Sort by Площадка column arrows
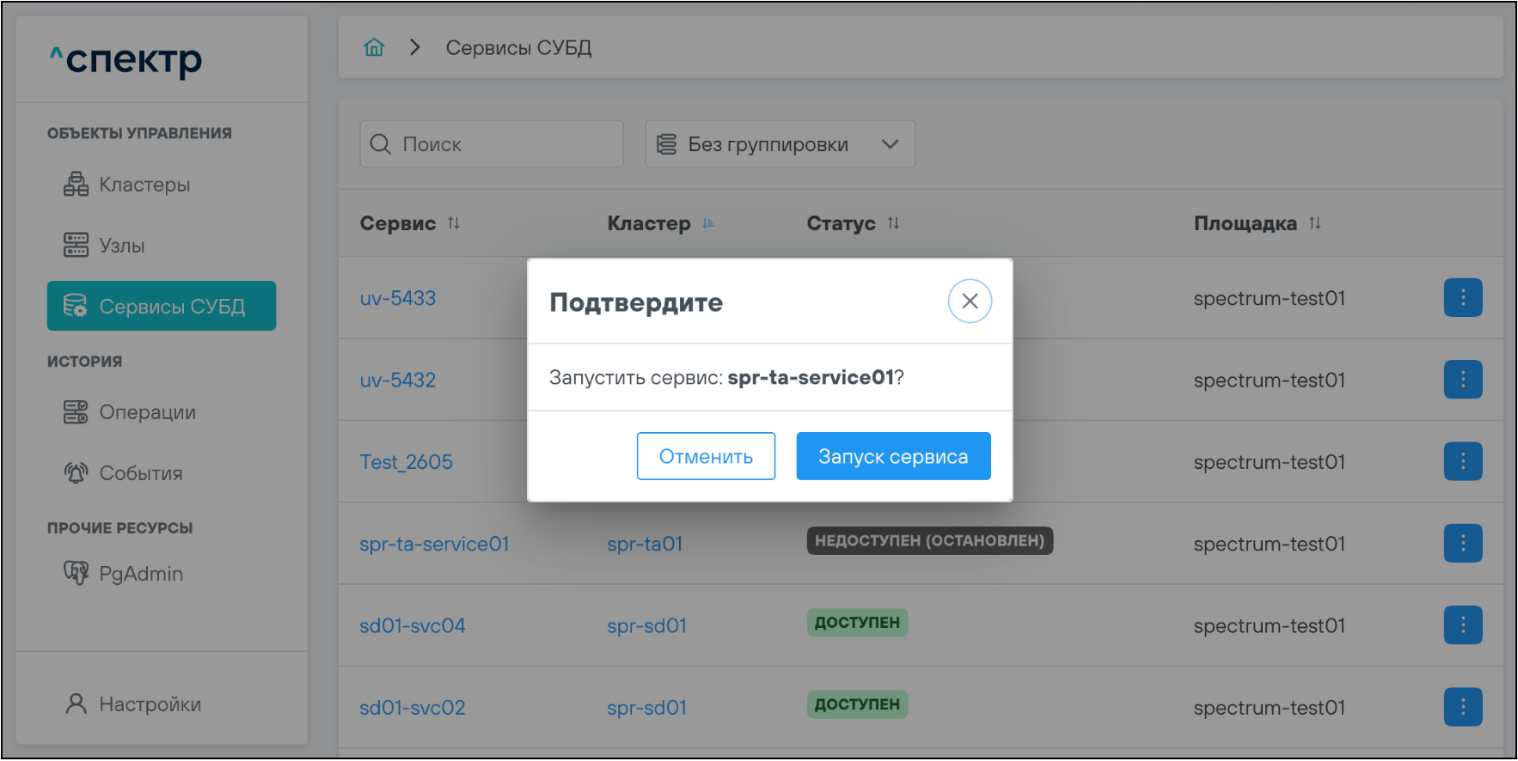The width and height of the screenshot is (1518, 761). (1315, 223)
